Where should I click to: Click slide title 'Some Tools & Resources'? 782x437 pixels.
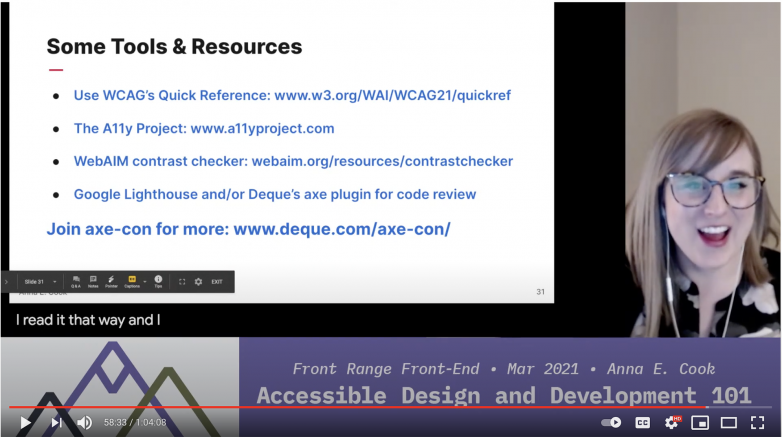pos(175,46)
